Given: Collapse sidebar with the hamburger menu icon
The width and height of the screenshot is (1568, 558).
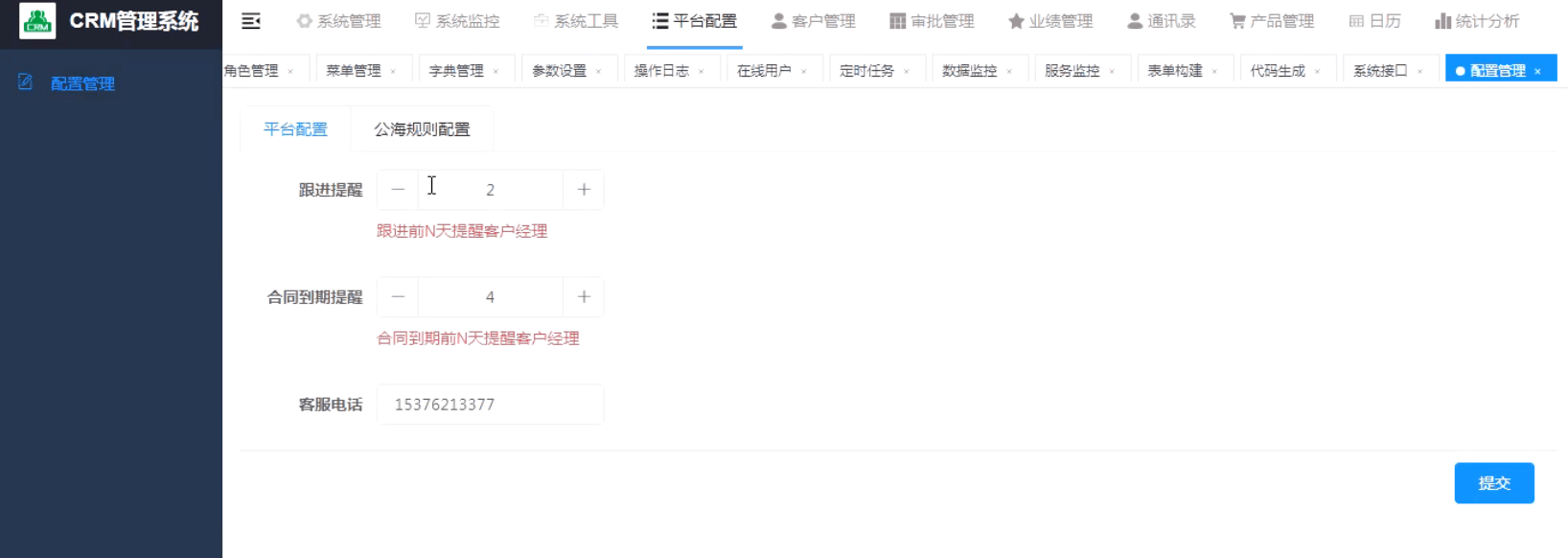Looking at the screenshot, I should 251,21.
